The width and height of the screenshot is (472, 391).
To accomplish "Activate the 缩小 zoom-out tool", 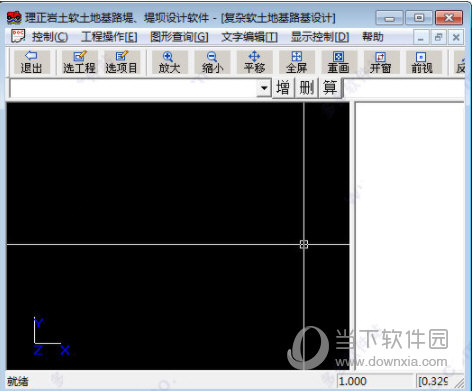I will (212, 62).
